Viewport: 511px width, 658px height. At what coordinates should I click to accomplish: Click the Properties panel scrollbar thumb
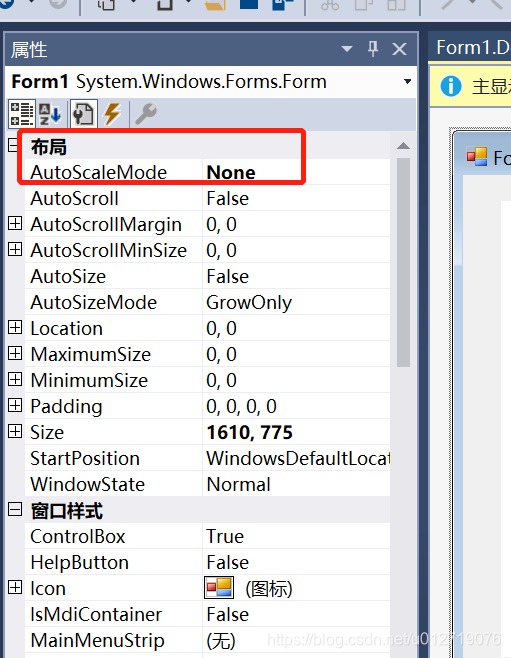click(x=403, y=263)
